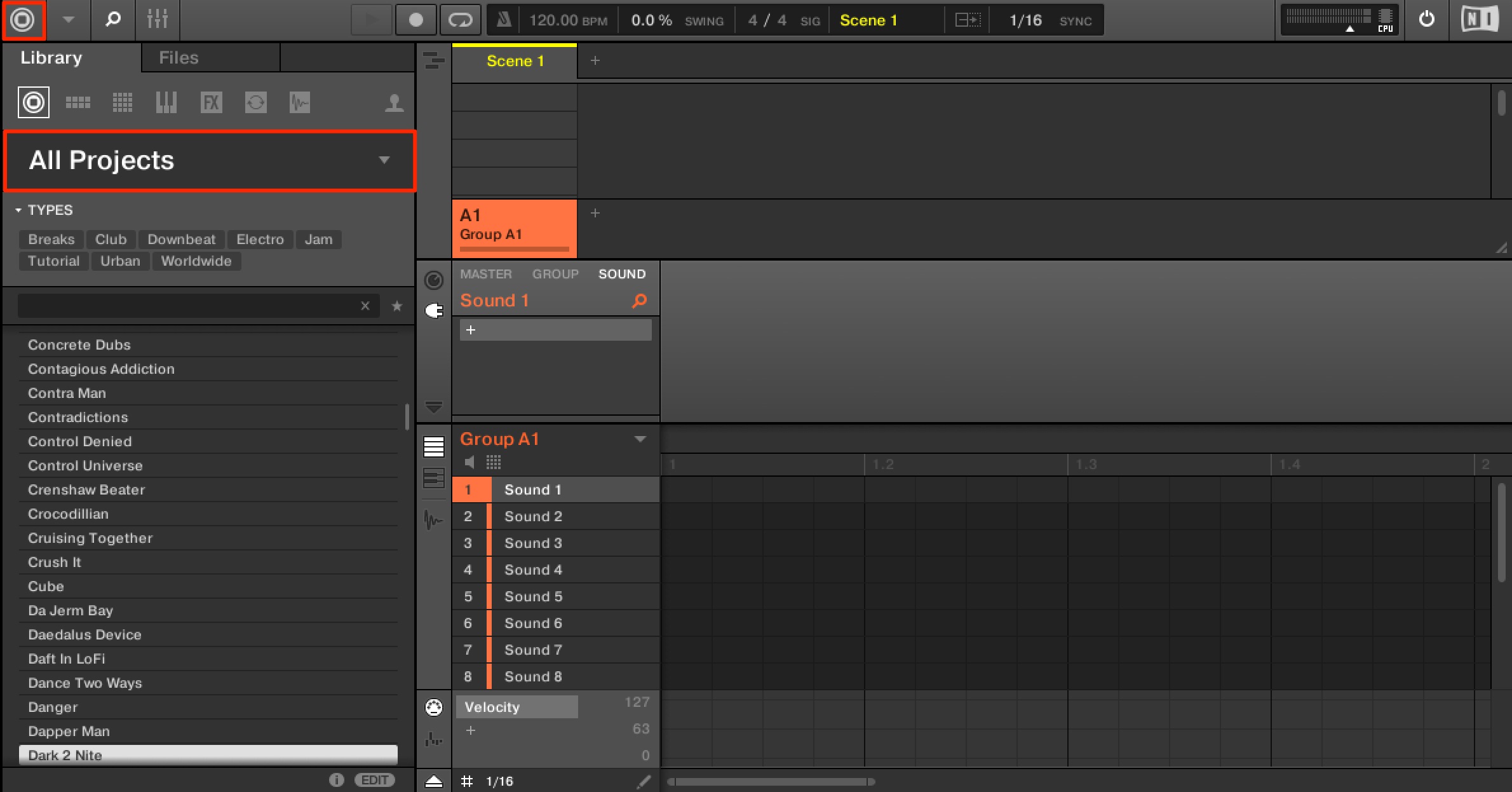
Task: Show info with the i icon
Action: [337, 780]
